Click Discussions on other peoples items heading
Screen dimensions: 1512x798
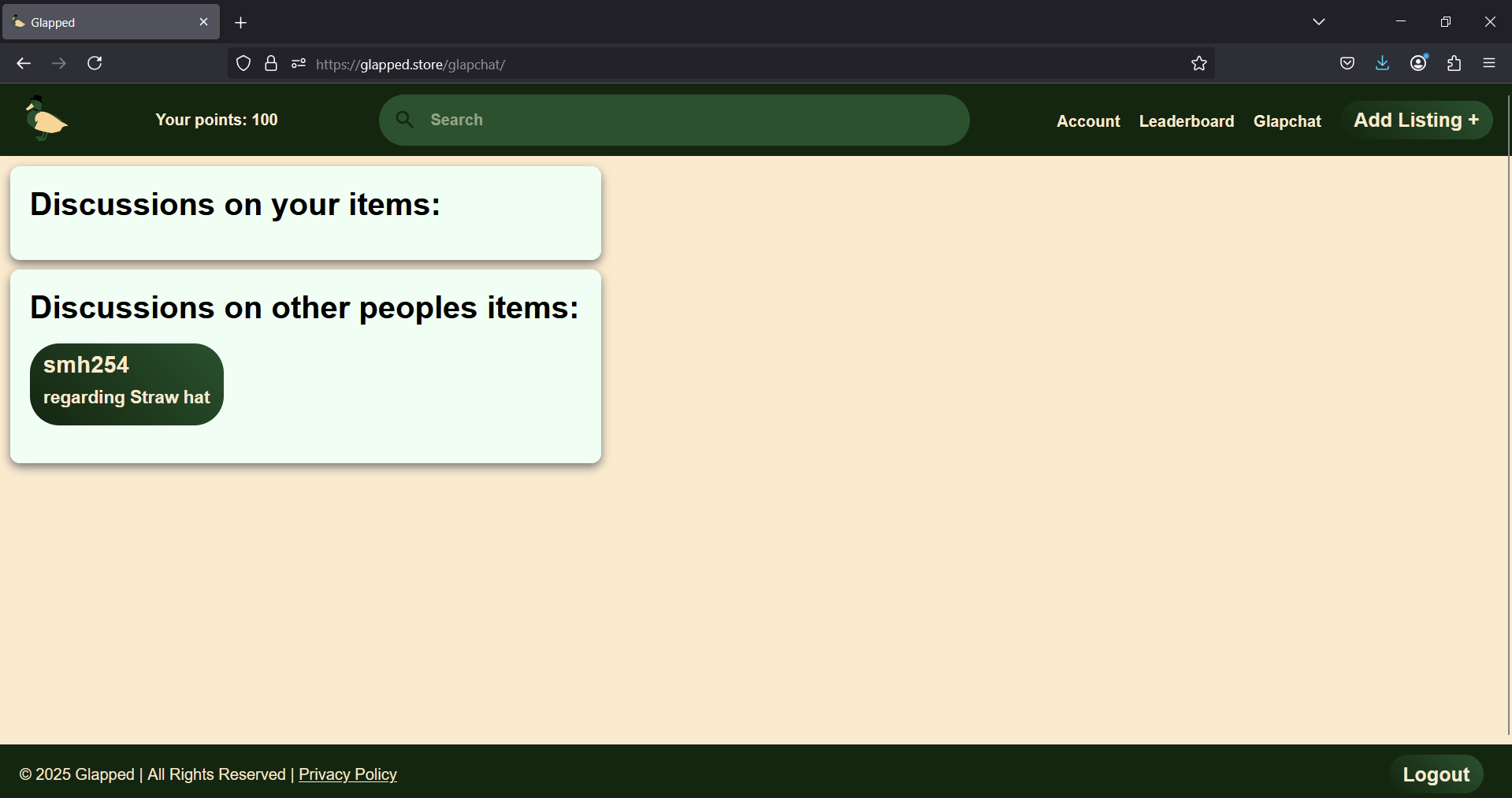(305, 308)
